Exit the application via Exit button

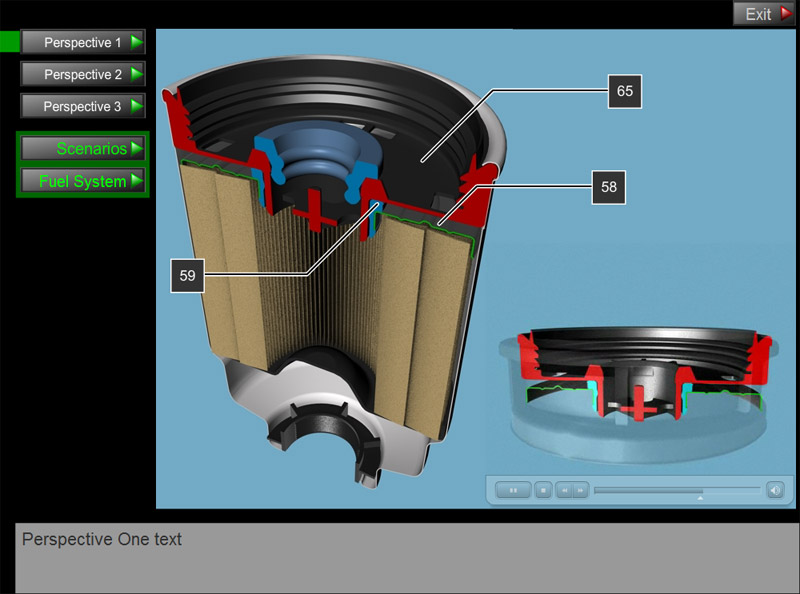[x=764, y=14]
